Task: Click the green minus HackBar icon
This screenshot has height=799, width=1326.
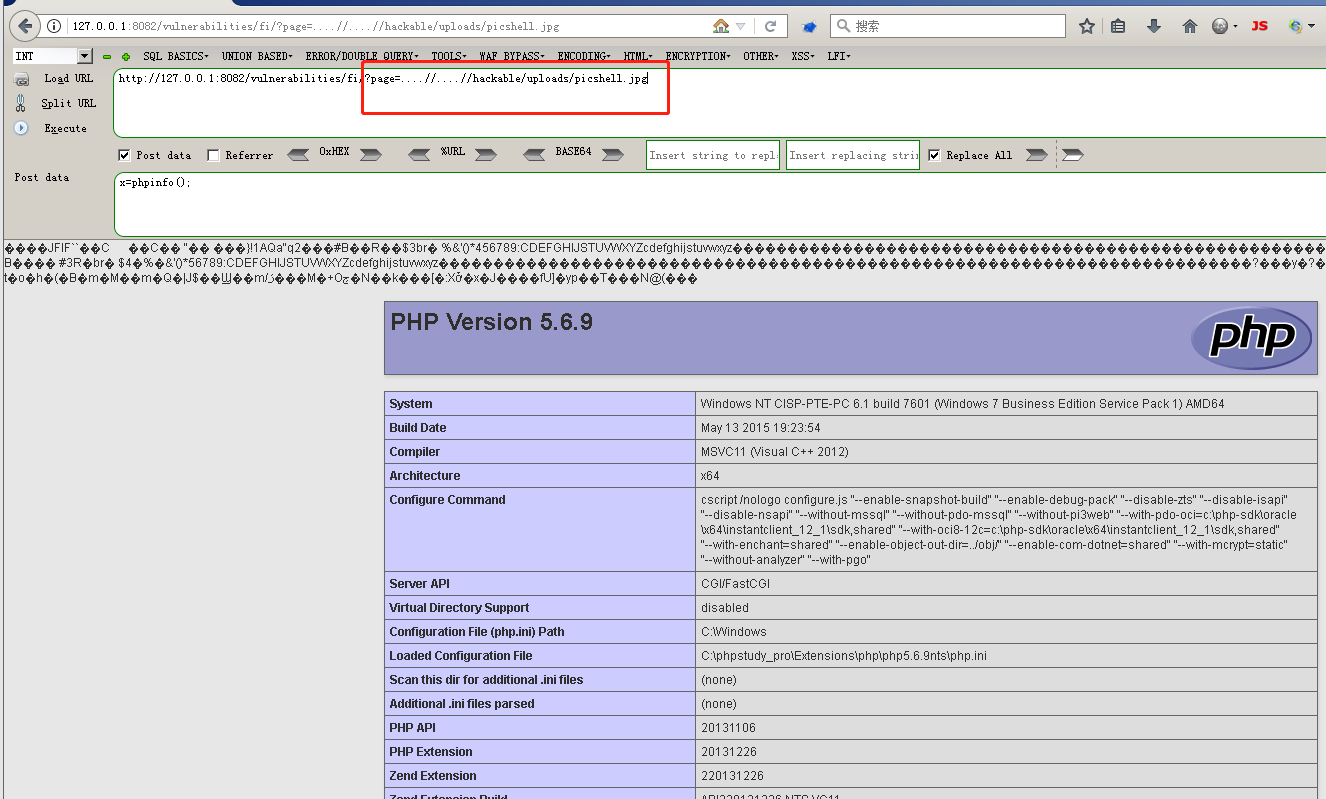Action: (107, 57)
